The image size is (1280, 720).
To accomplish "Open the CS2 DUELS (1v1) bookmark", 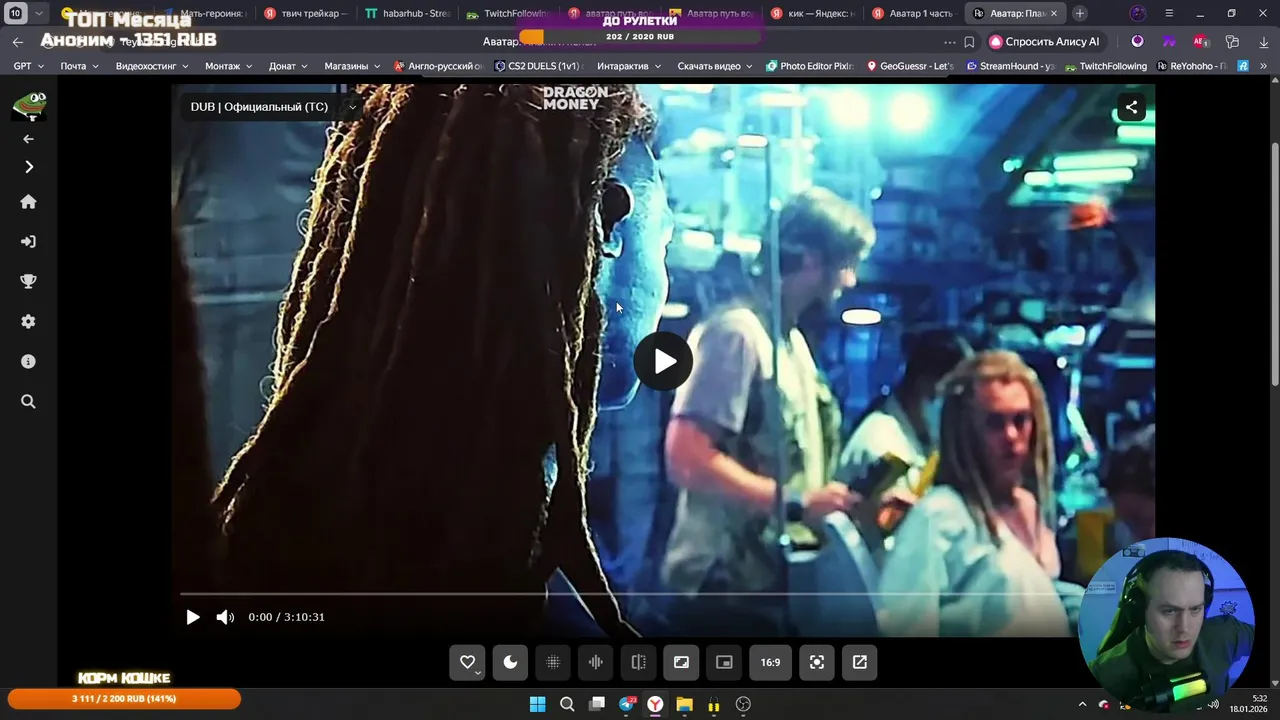I will click(538, 66).
